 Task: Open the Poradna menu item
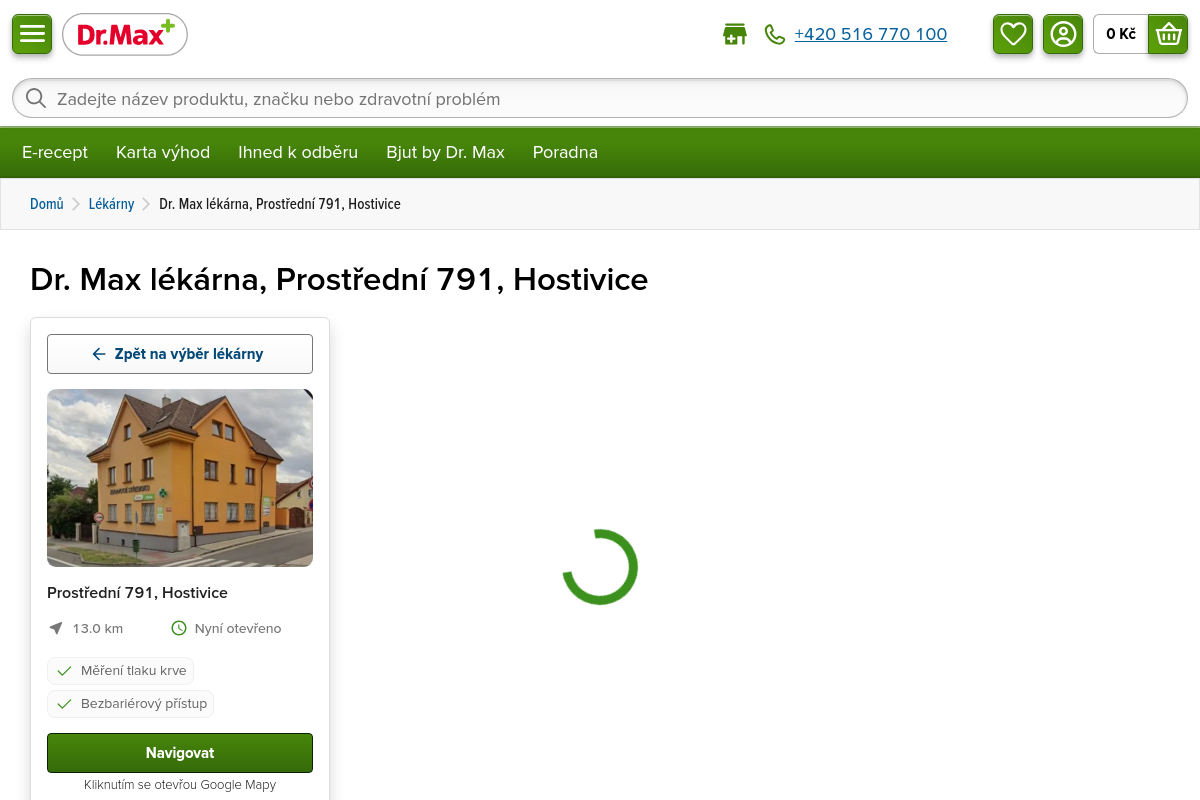[565, 152]
